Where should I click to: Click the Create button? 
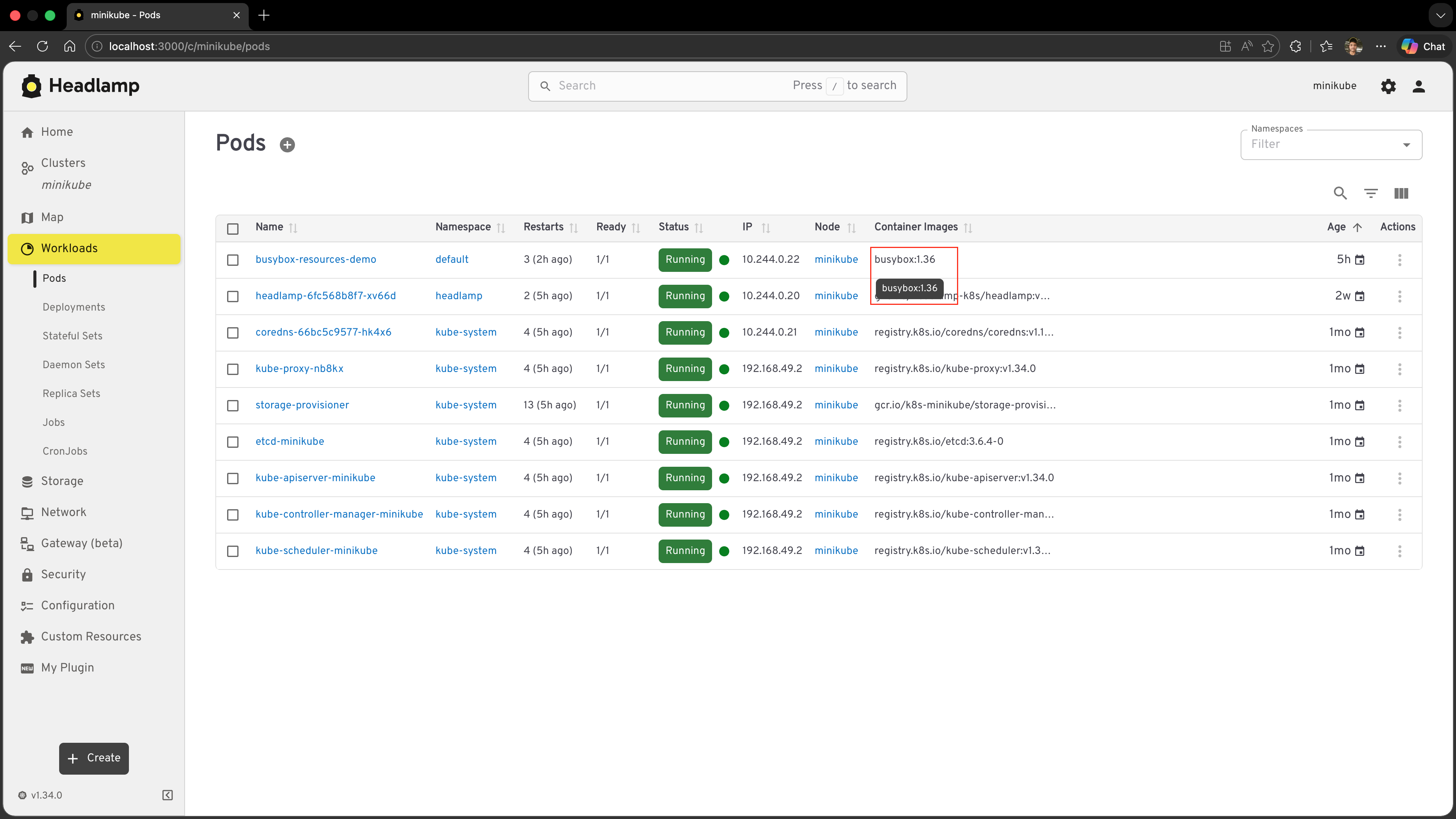[x=94, y=758]
